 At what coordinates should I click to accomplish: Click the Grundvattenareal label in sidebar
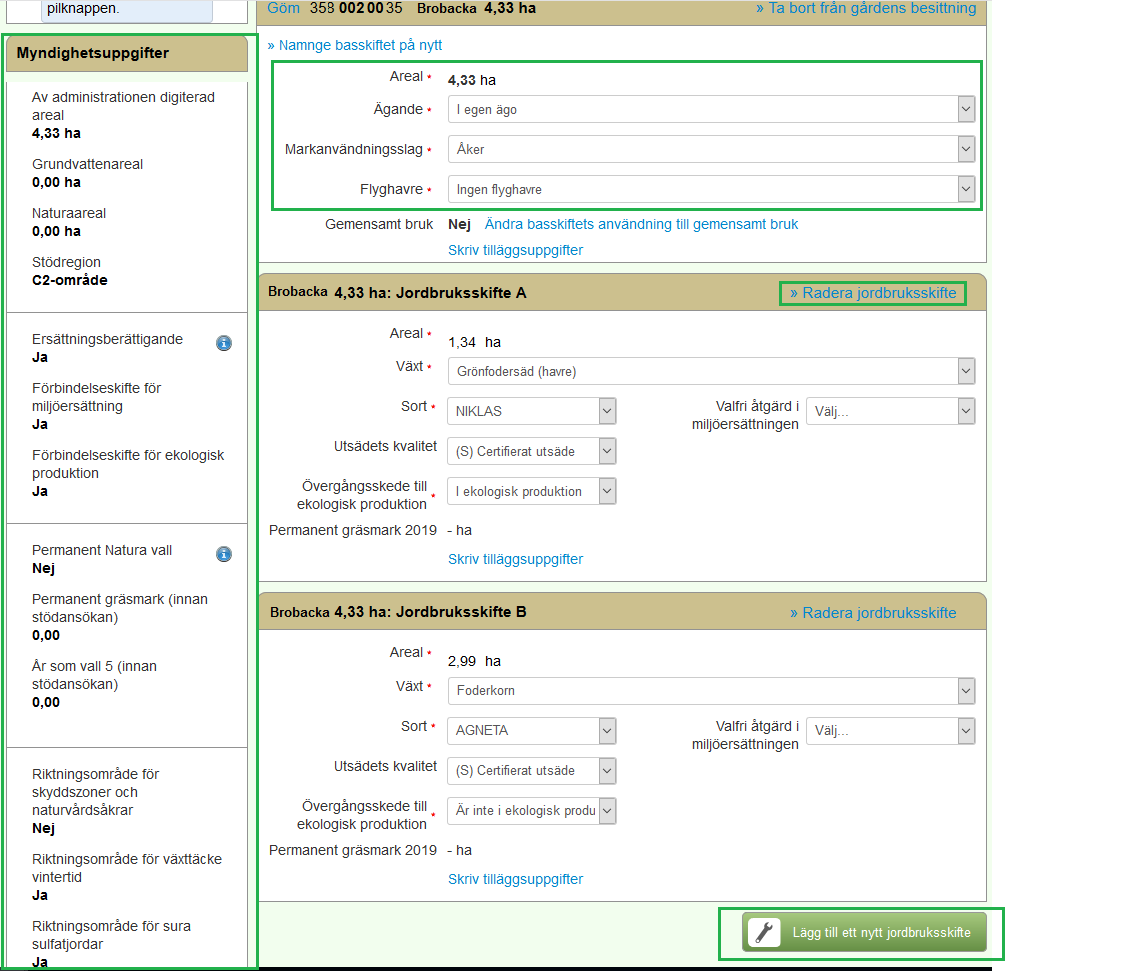point(87,164)
